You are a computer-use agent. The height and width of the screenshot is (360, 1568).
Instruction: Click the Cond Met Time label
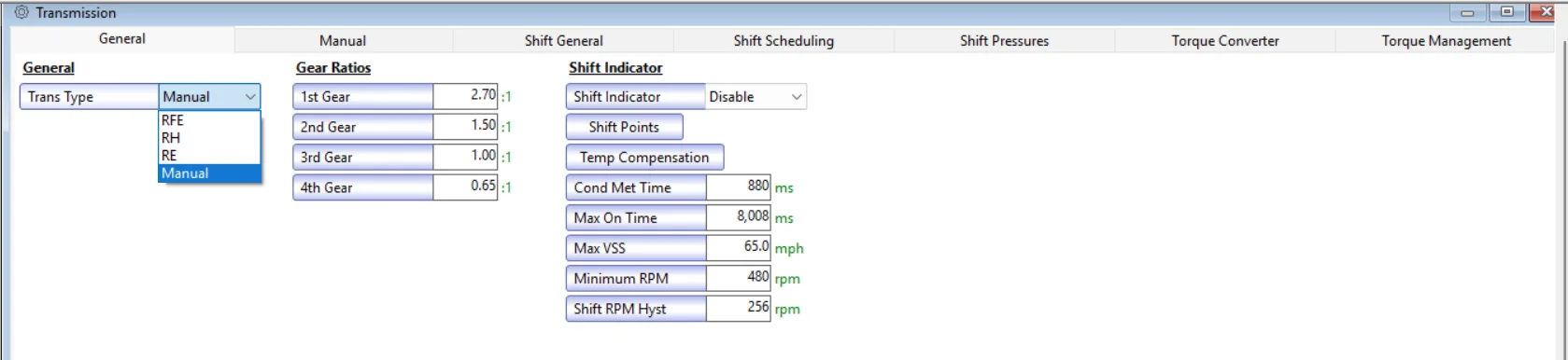coord(636,187)
